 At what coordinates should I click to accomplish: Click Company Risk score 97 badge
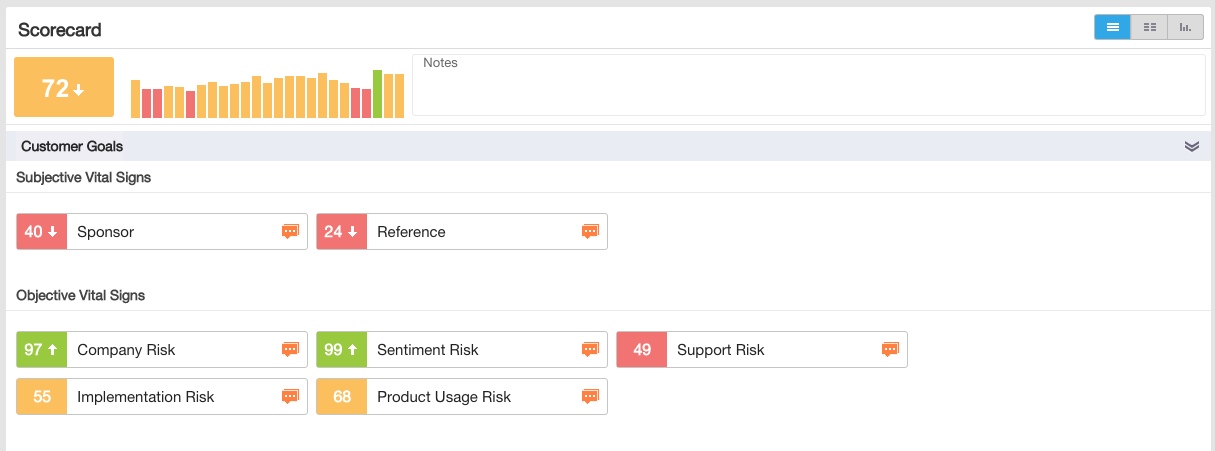tap(42, 350)
